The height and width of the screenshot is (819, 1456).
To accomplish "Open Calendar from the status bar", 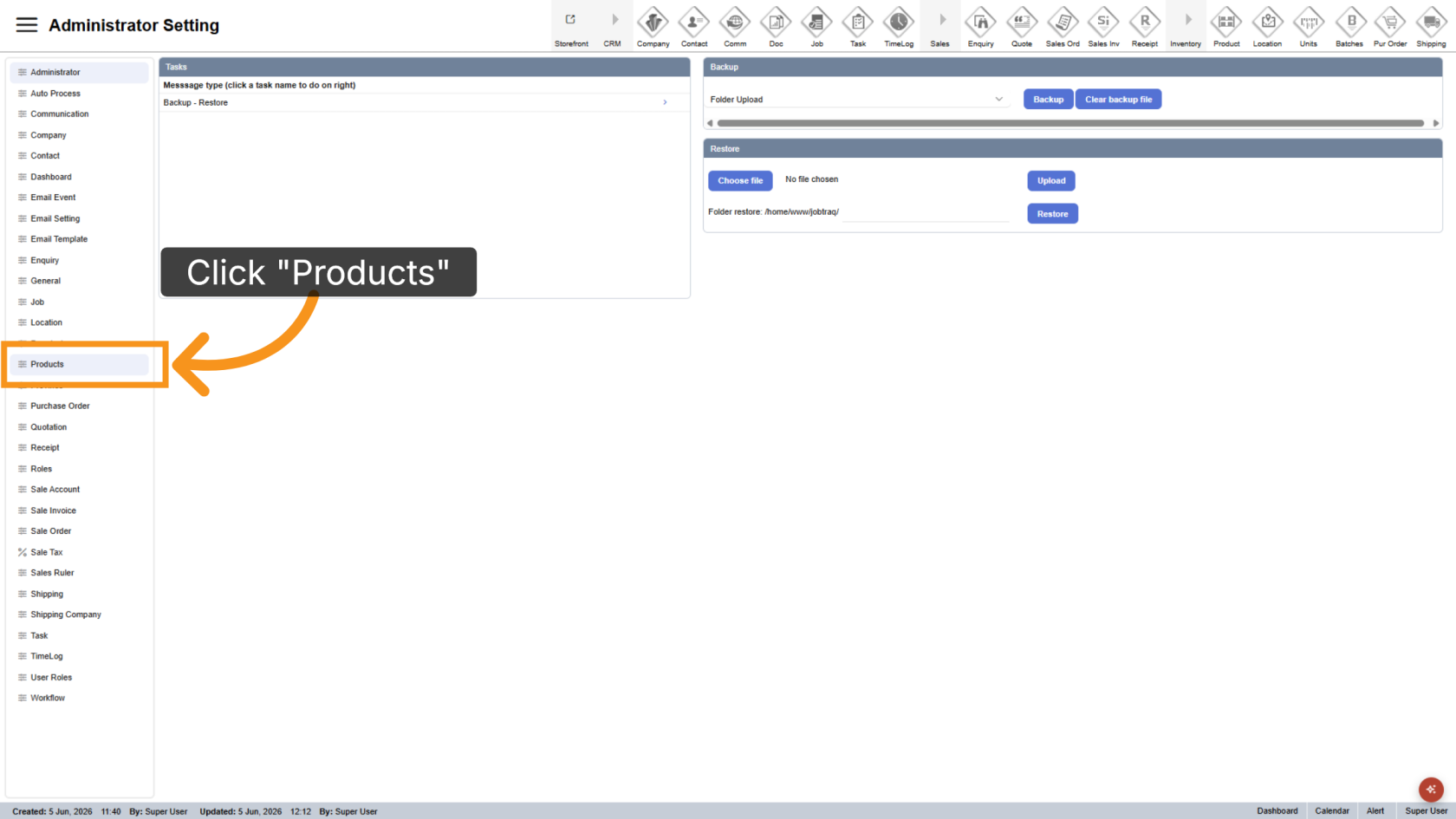I will click(x=1332, y=811).
